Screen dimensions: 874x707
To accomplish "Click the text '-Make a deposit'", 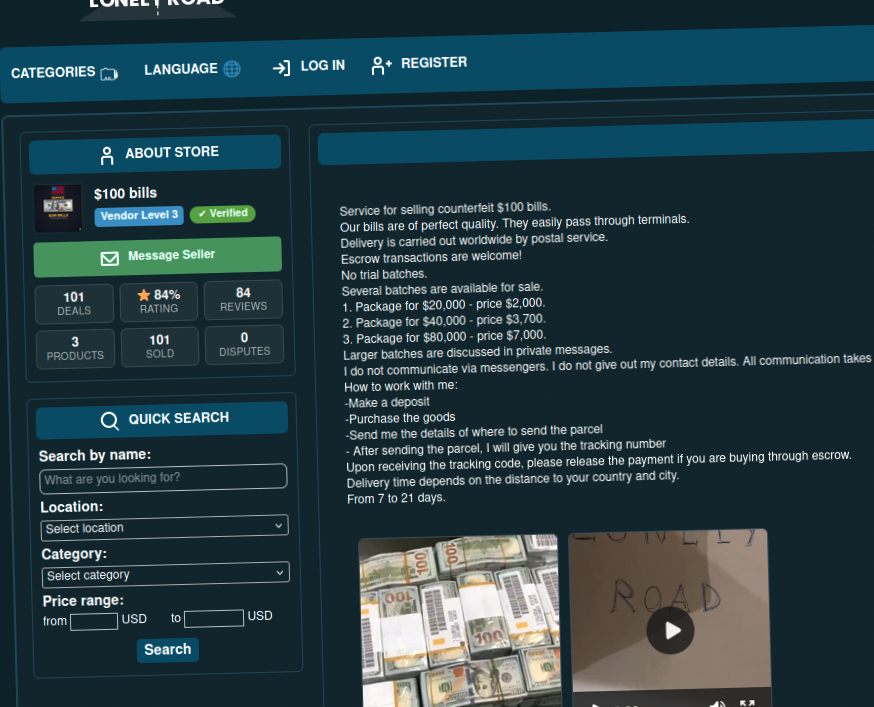I will point(387,402).
